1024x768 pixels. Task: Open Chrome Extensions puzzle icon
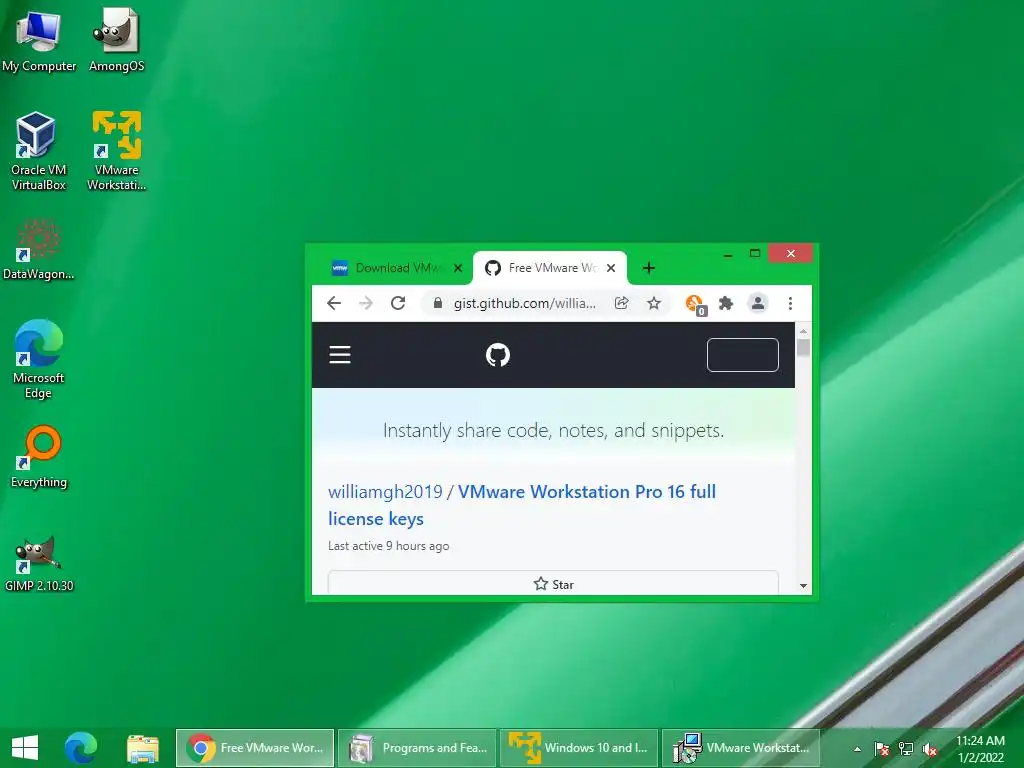[x=726, y=303]
